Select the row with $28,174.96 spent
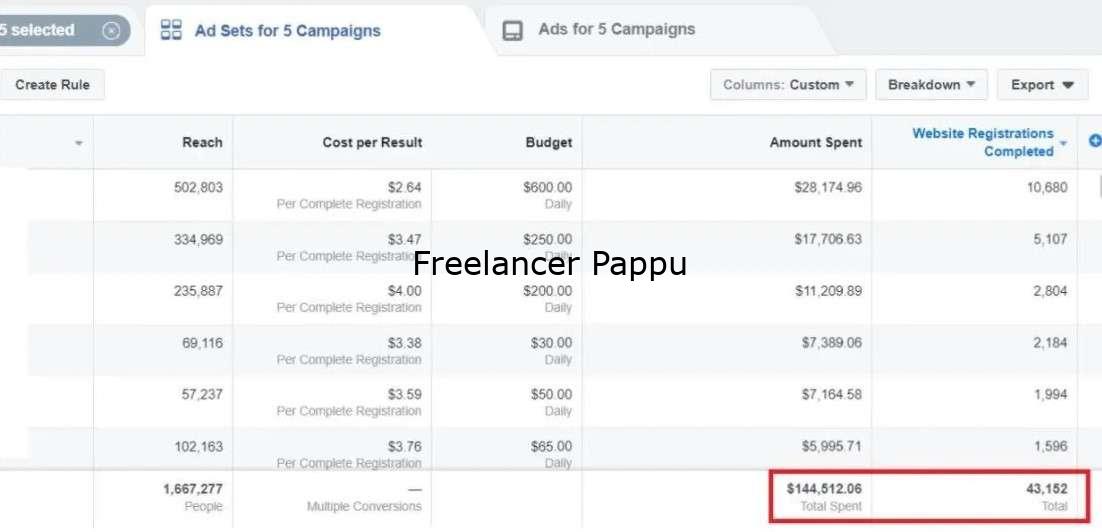1102x532 pixels. coord(551,195)
